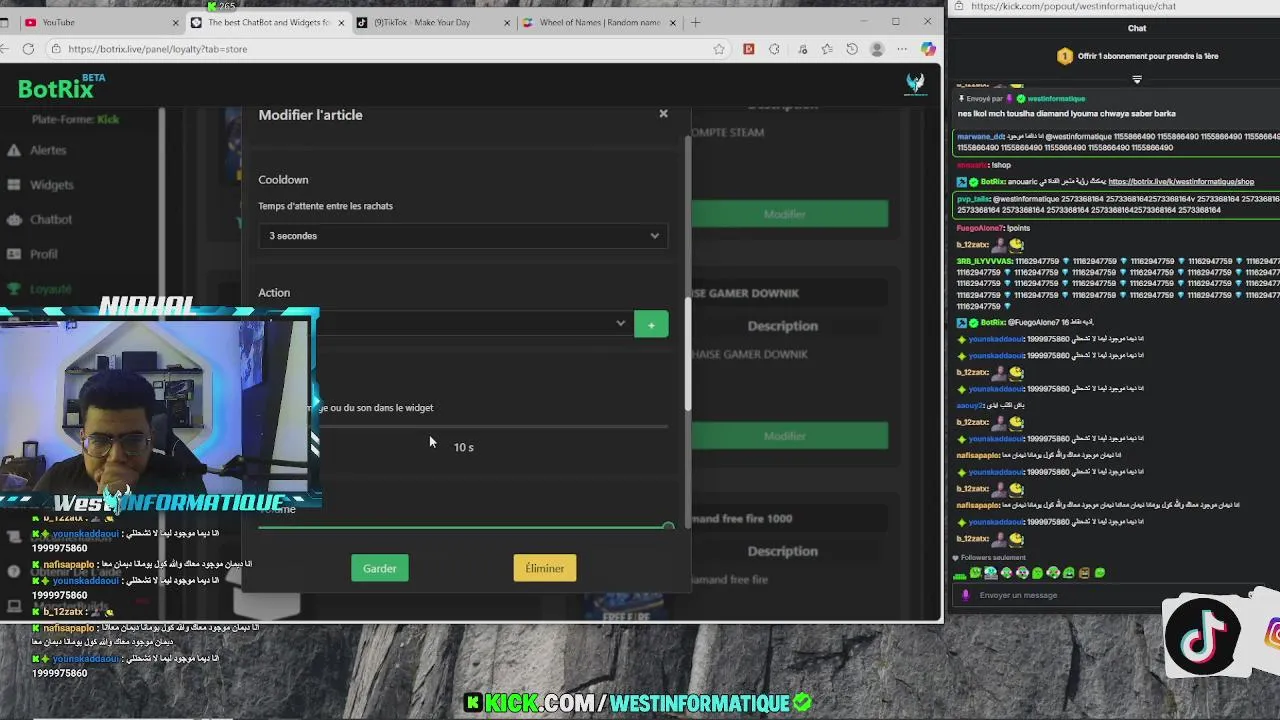The height and width of the screenshot is (720, 1280).
Task: Open the browser profile avatar
Action: pyautogui.click(x=877, y=49)
